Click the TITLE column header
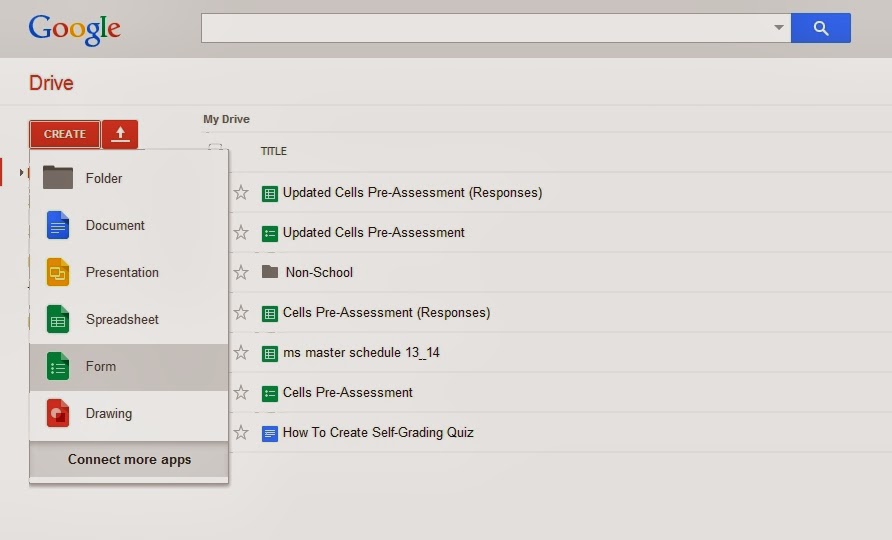The image size is (892, 540). click(x=274, y=151)
